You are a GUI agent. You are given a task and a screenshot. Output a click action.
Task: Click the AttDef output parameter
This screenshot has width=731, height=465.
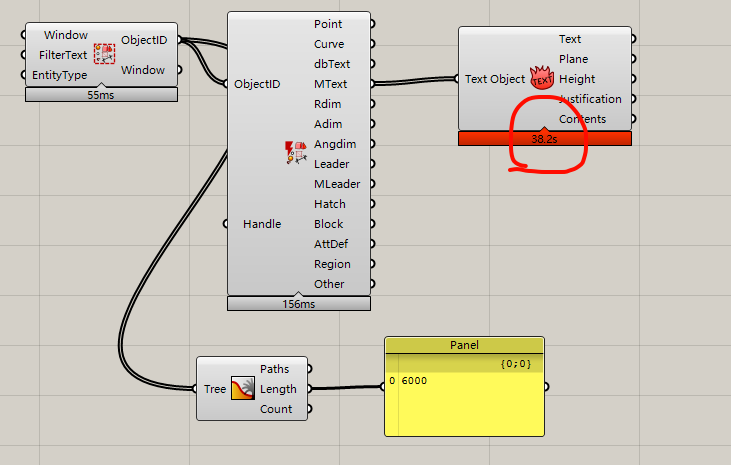coord(331,244)
